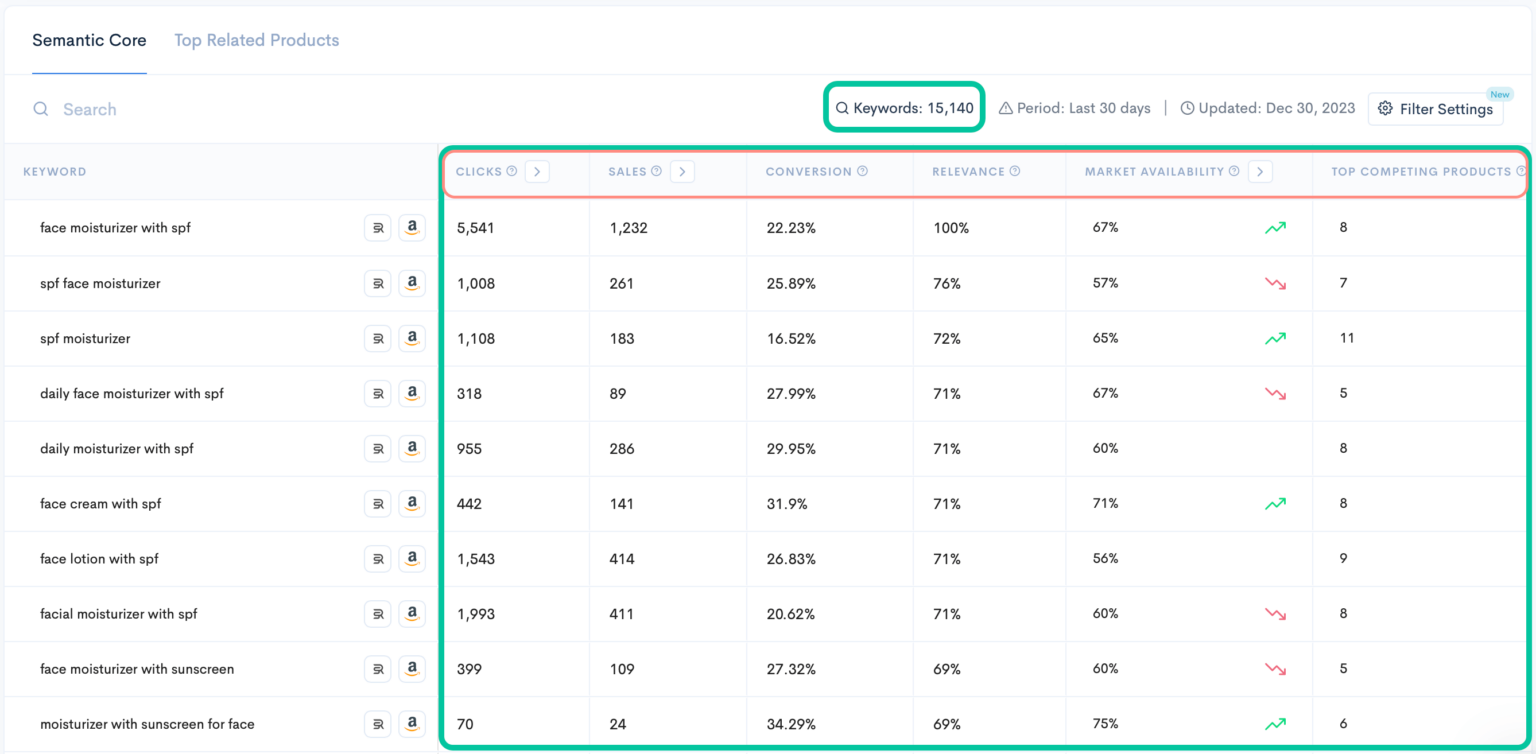
Task: Click "Period: Last 30 days"
Action: 1075,108
